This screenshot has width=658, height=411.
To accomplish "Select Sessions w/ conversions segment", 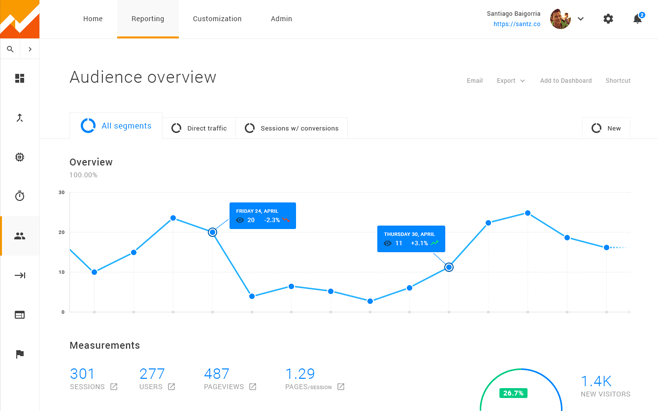I will coord(292,128).
